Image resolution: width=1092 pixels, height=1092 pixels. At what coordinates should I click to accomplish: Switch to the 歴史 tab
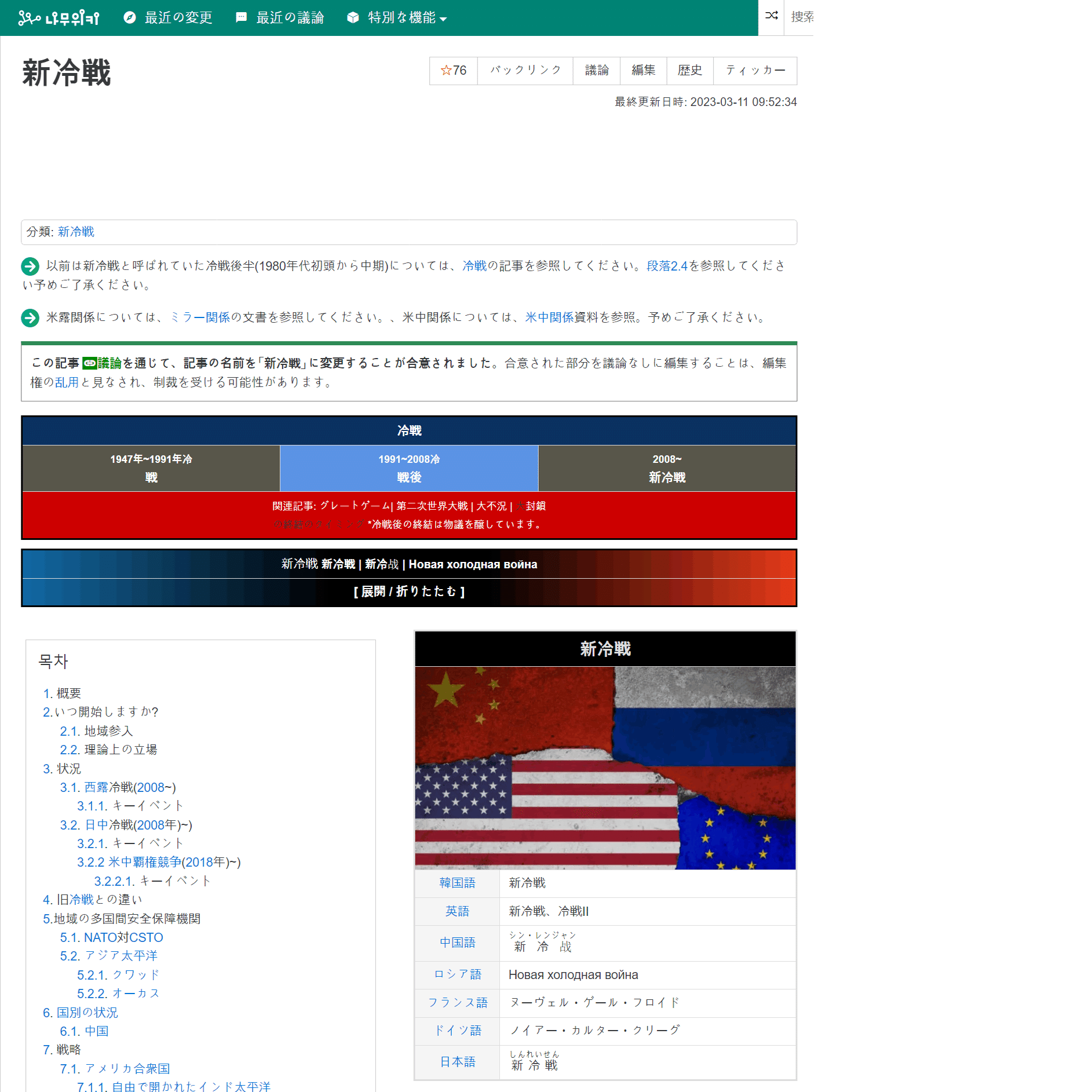pos(690,71)
